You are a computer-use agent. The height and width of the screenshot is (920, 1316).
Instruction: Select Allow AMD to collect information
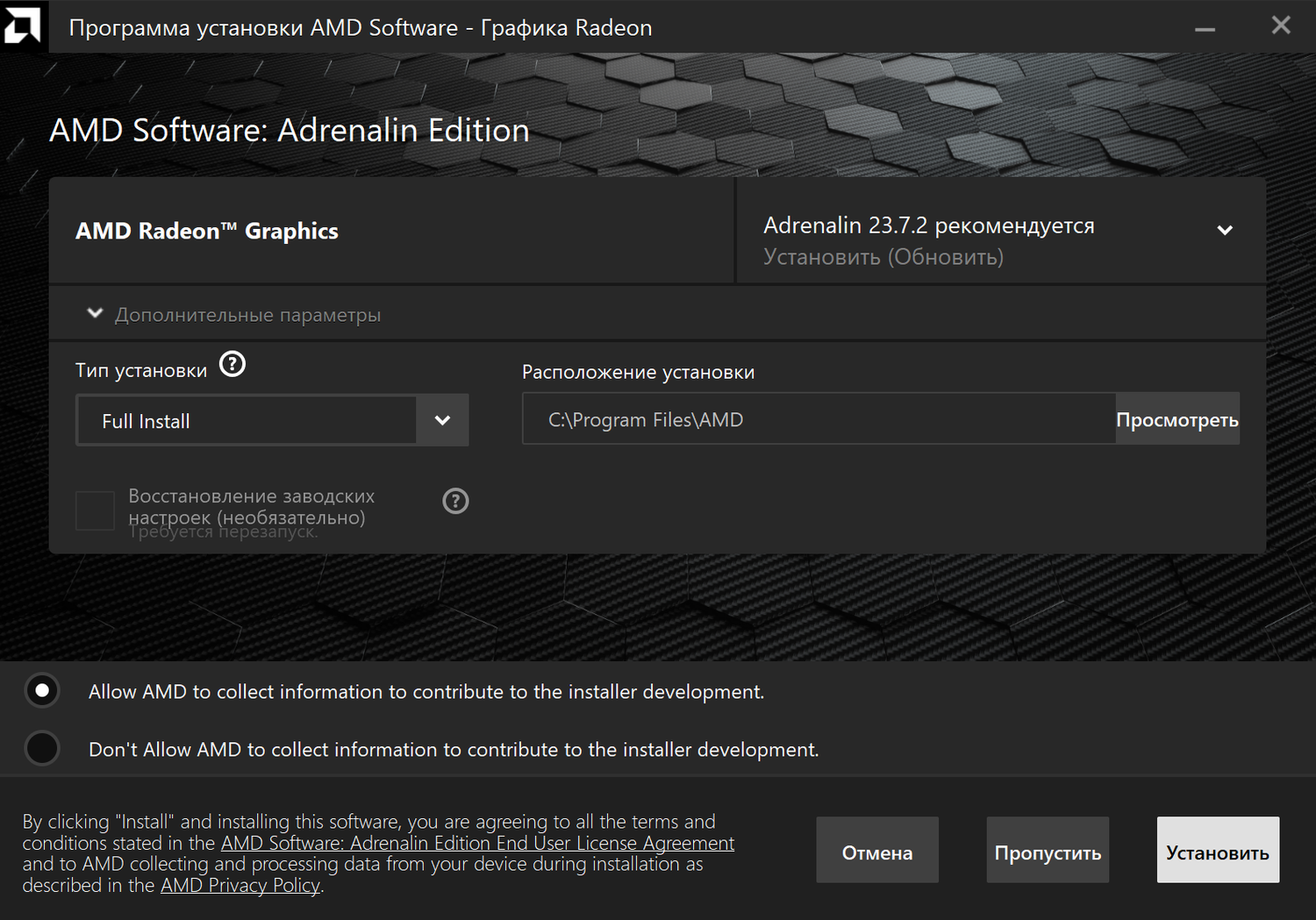click(42, 690)
